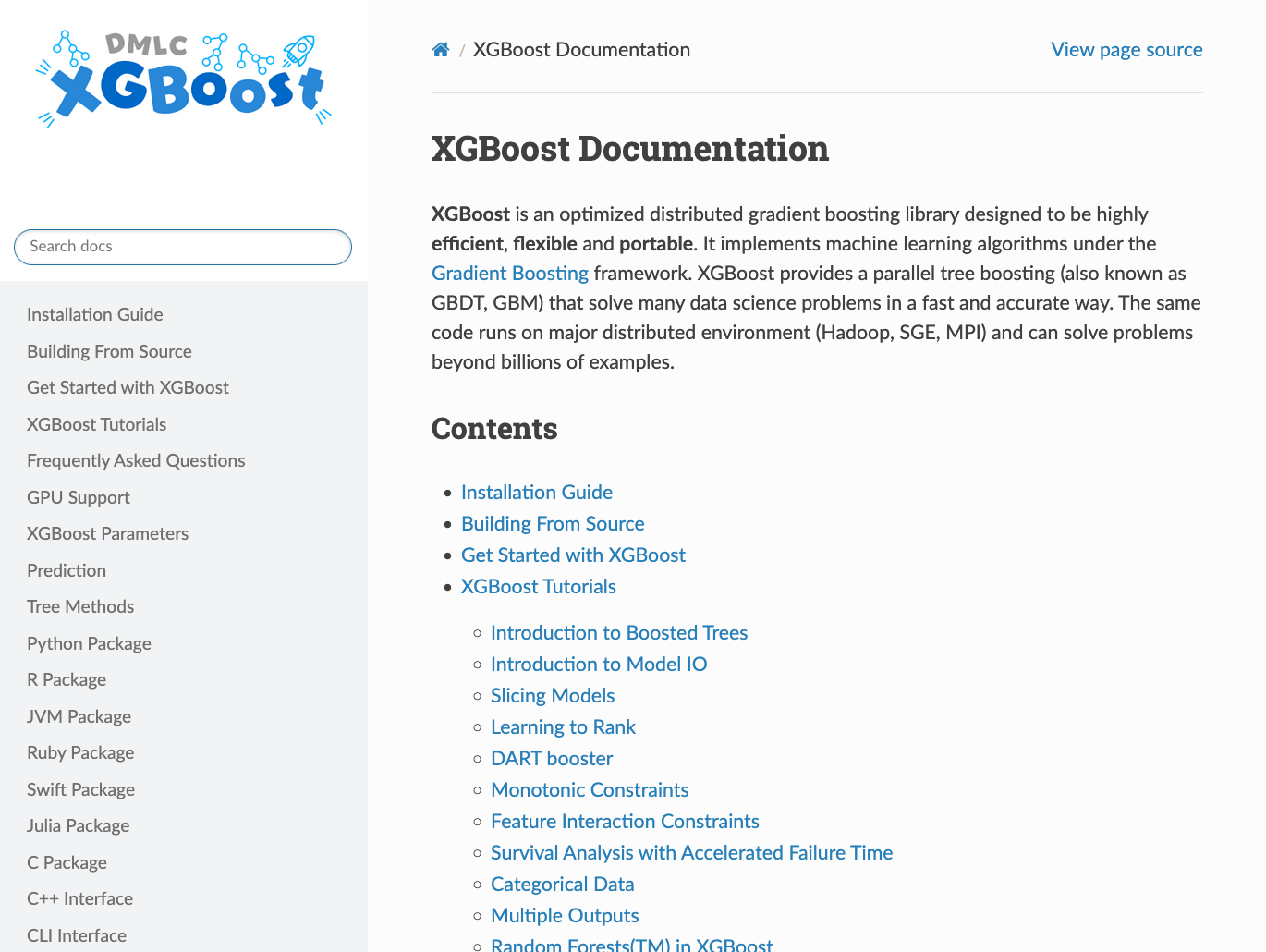Open Installation Guide in the sidebar
1266x952 pixels.
pyautogui.click(x=95, y=315)
